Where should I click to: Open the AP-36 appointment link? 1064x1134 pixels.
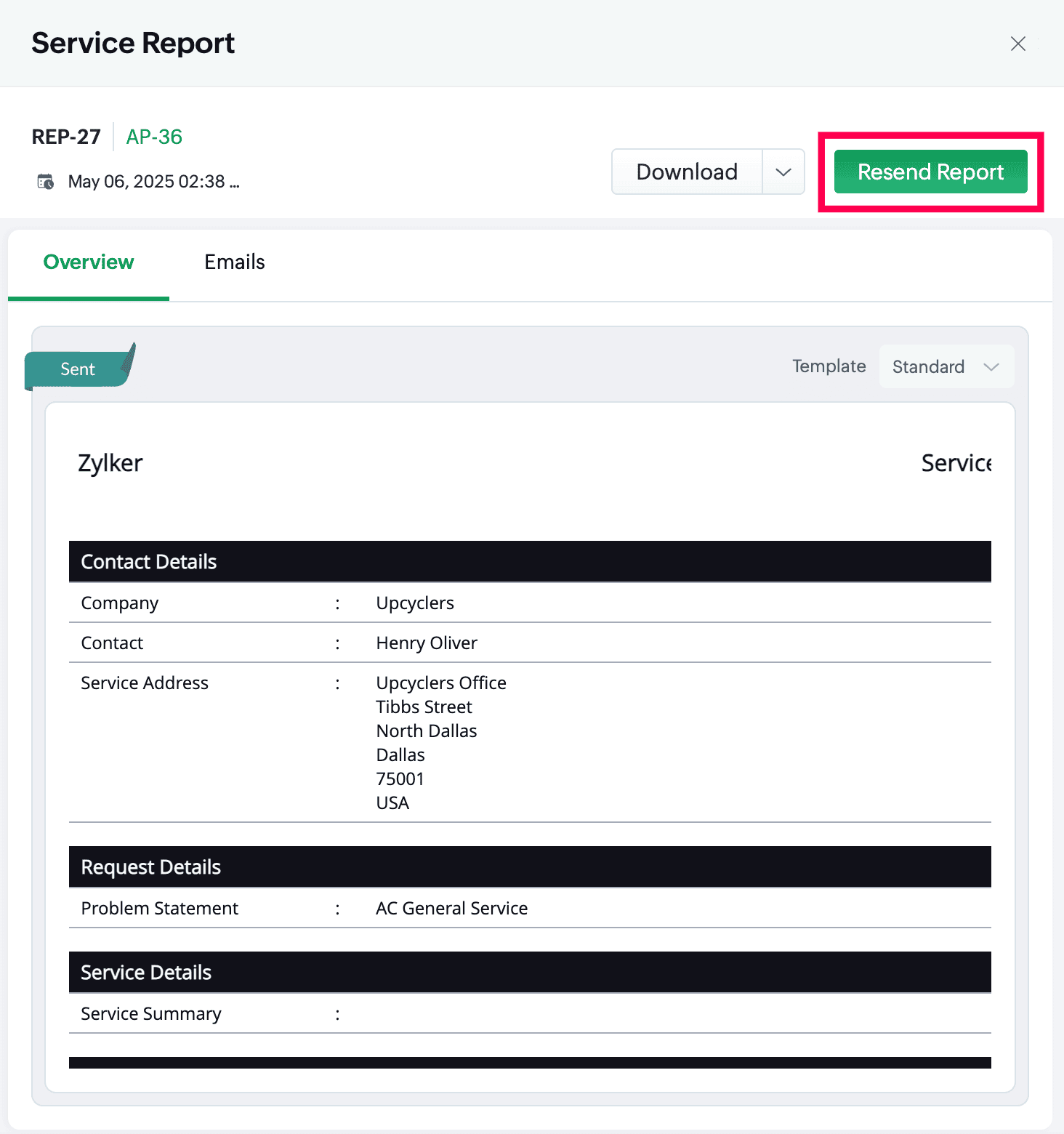[154, 137]
